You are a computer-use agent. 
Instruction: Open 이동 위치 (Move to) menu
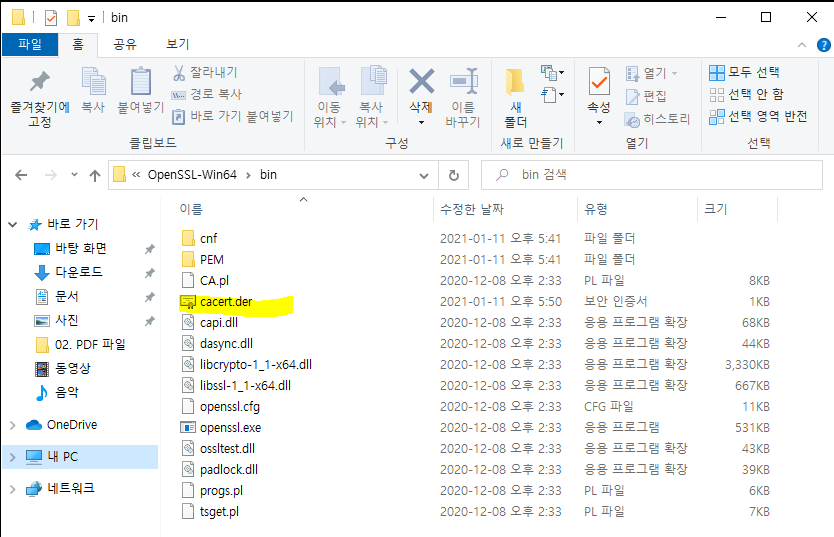pos(329,98)
